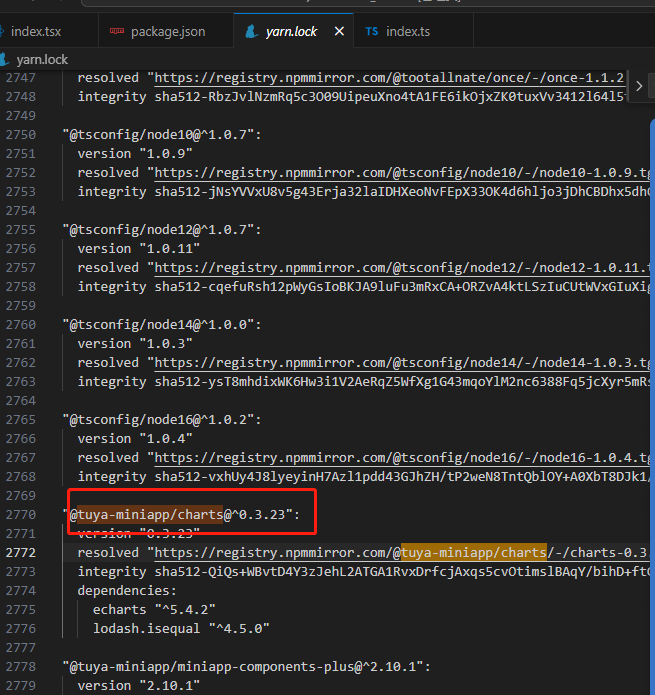
Task: Open the package.json tab
Action: [166, 31]
